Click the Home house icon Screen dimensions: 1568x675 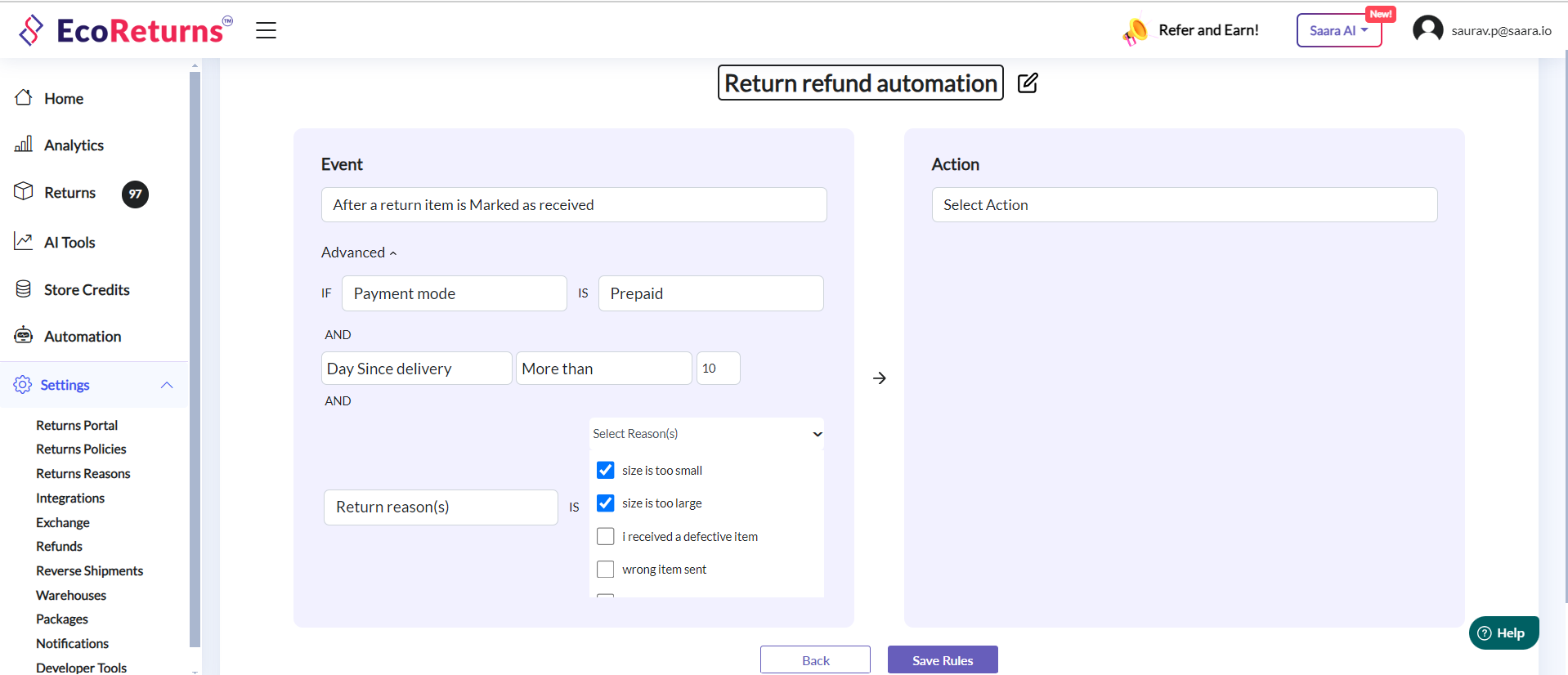pyautogui.click(x=24, y=98)
